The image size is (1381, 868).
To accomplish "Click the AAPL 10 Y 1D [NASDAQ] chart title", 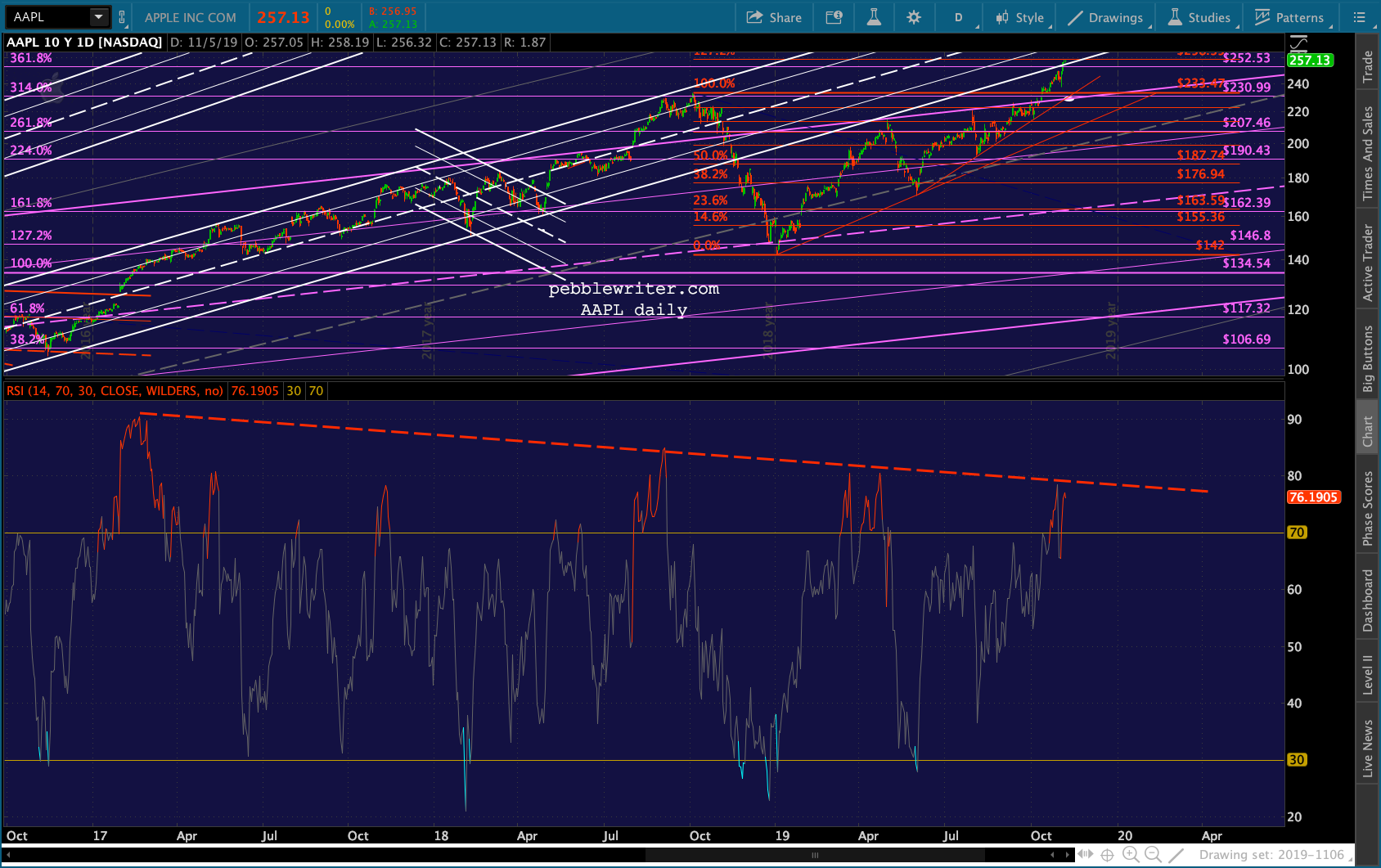I will [84, 43].
